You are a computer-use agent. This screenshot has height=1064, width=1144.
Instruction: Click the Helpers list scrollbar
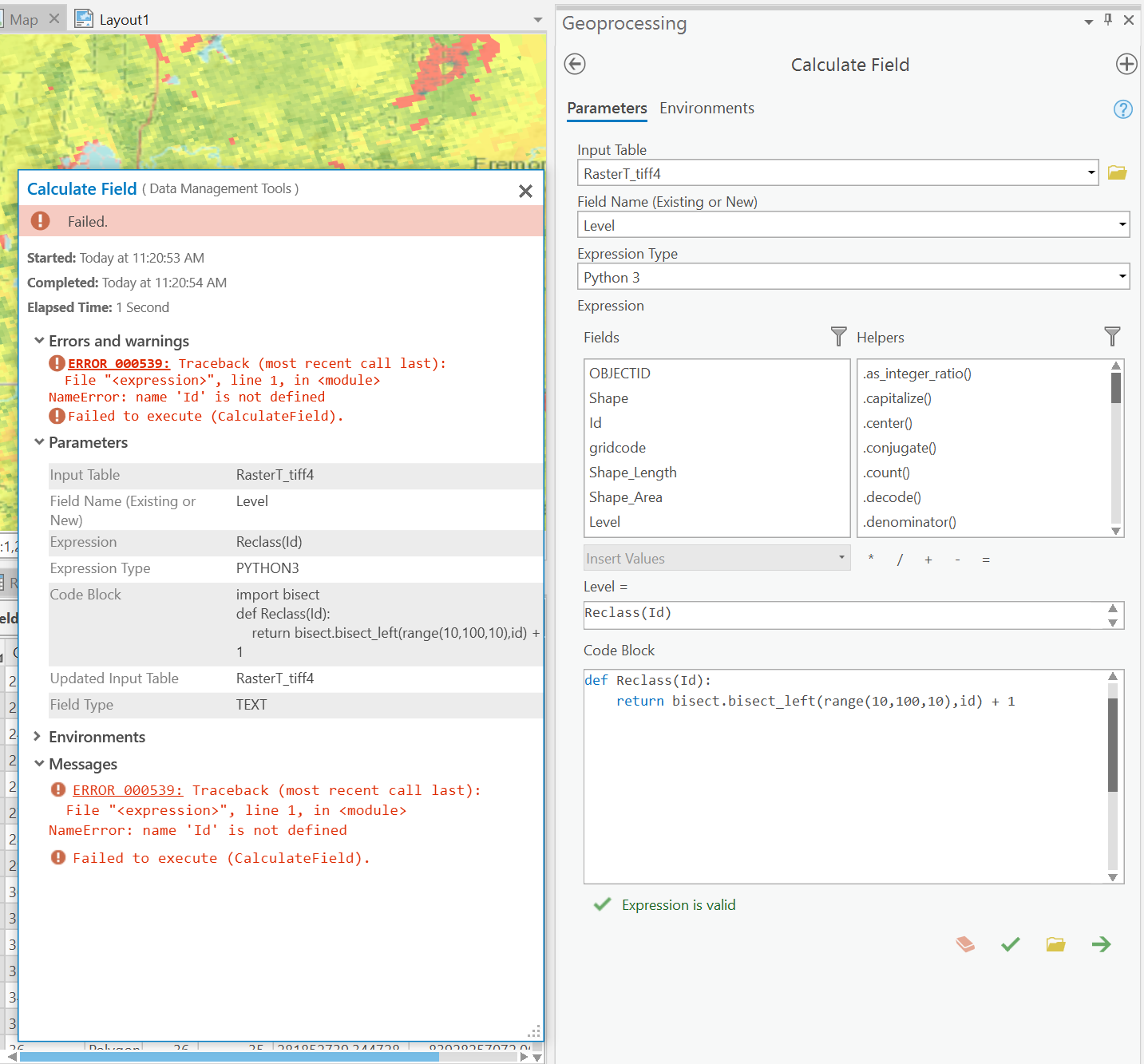click(x=1116, y=448)
